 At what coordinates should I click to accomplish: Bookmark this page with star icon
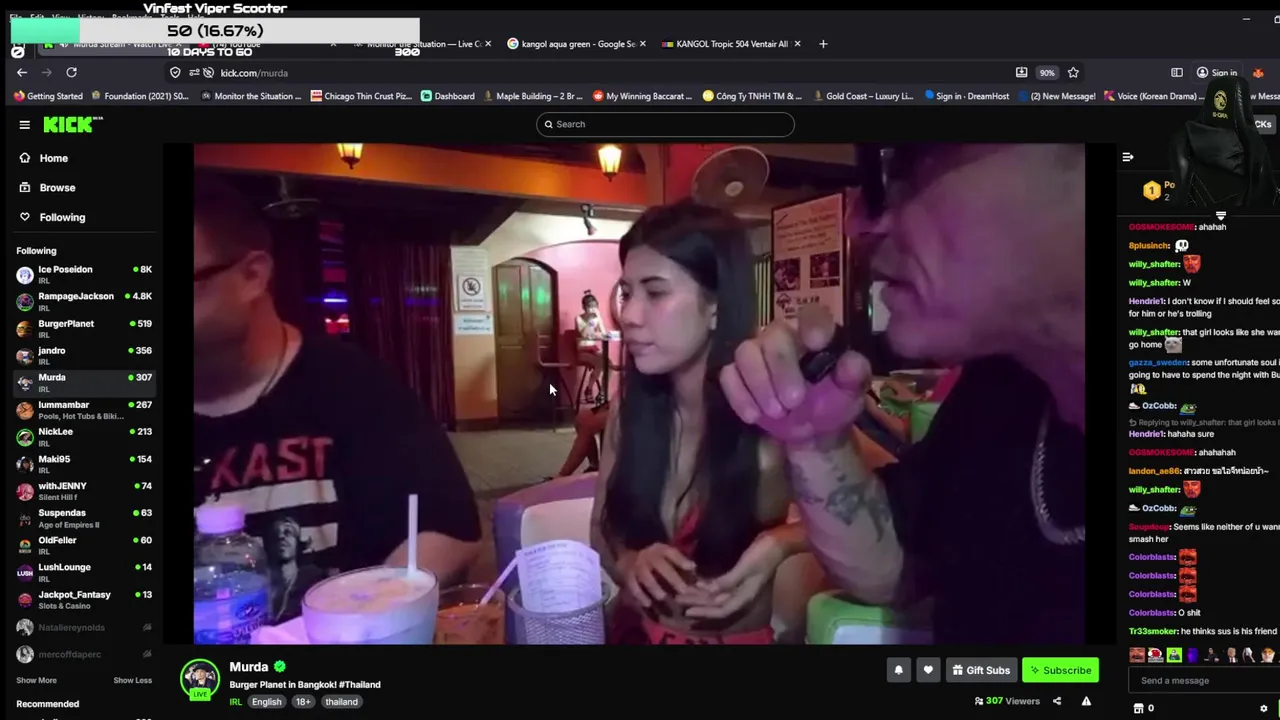[x=1073, y=72]
